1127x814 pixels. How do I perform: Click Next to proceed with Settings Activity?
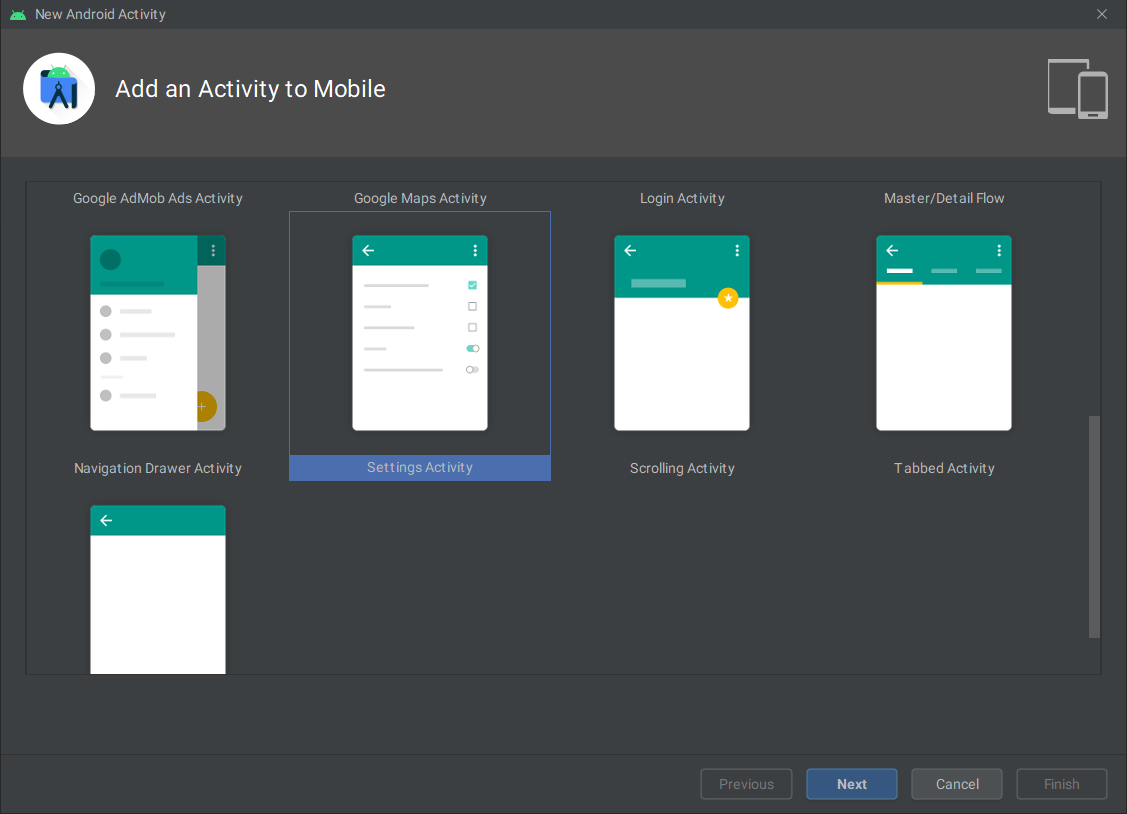pyautogui.click(x=851, y=783)
